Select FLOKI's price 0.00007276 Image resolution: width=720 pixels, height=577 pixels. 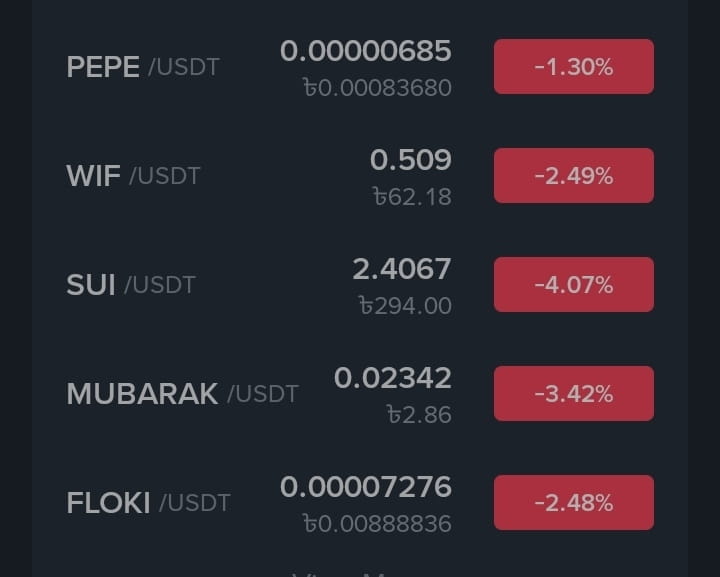(x=365, y=487)
